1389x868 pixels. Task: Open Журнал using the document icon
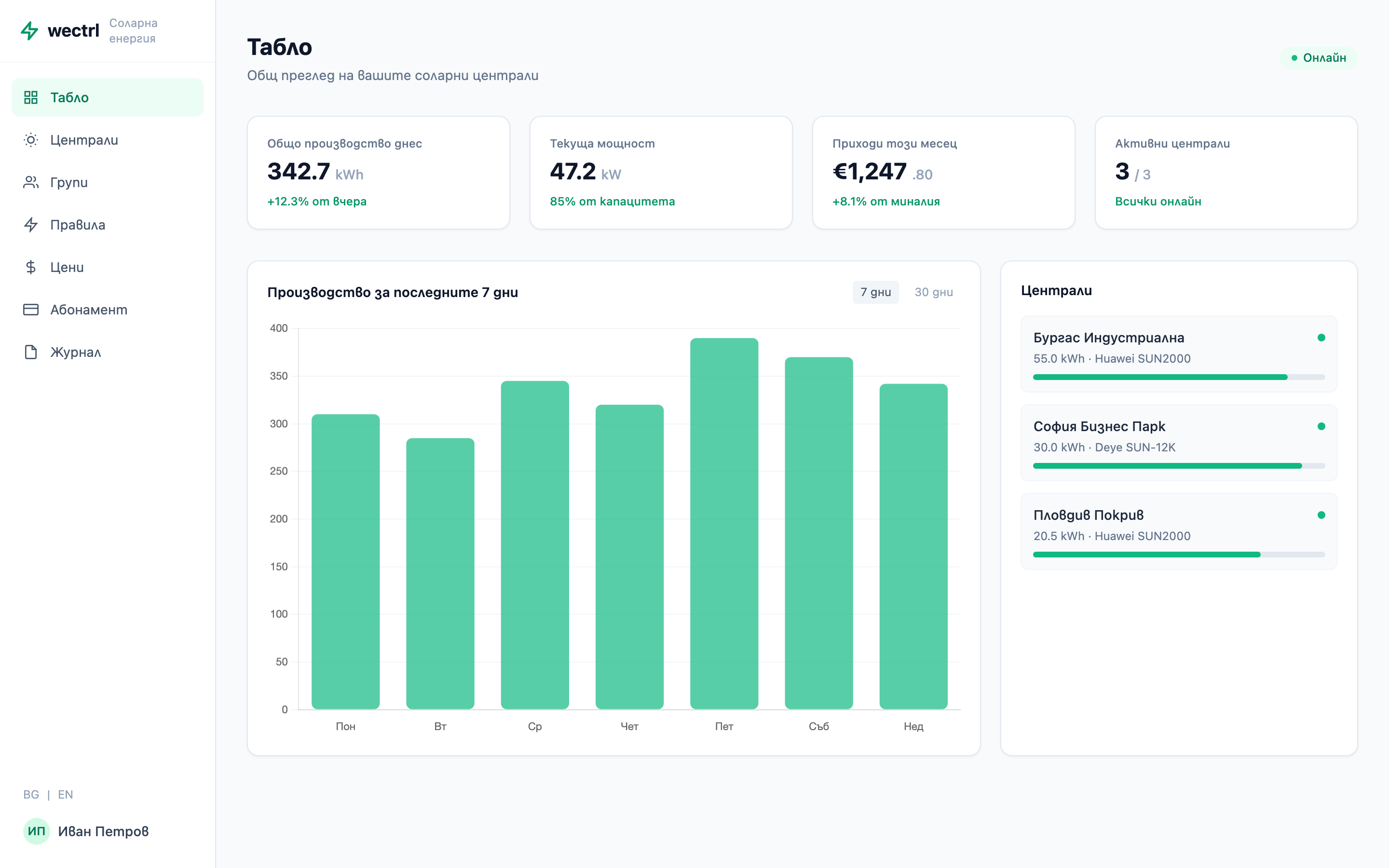pyautogui.click(x=31, y=352)
